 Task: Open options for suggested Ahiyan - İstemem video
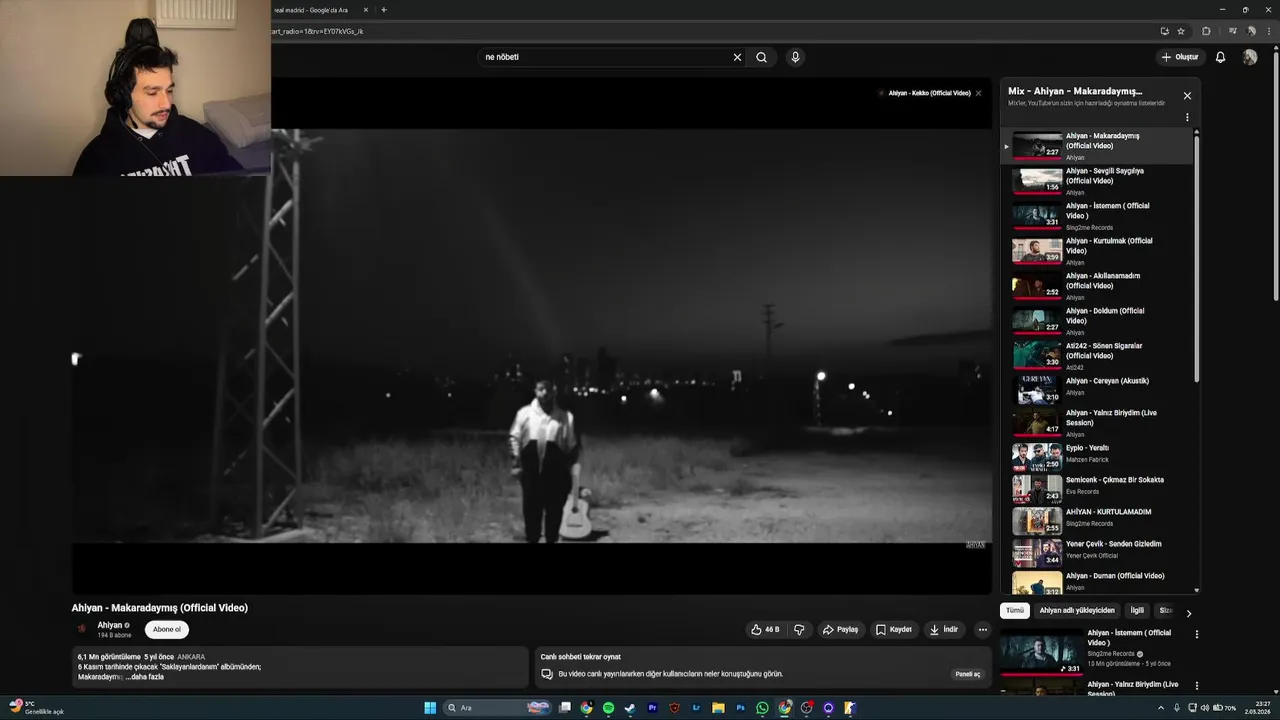point(1196,634)
